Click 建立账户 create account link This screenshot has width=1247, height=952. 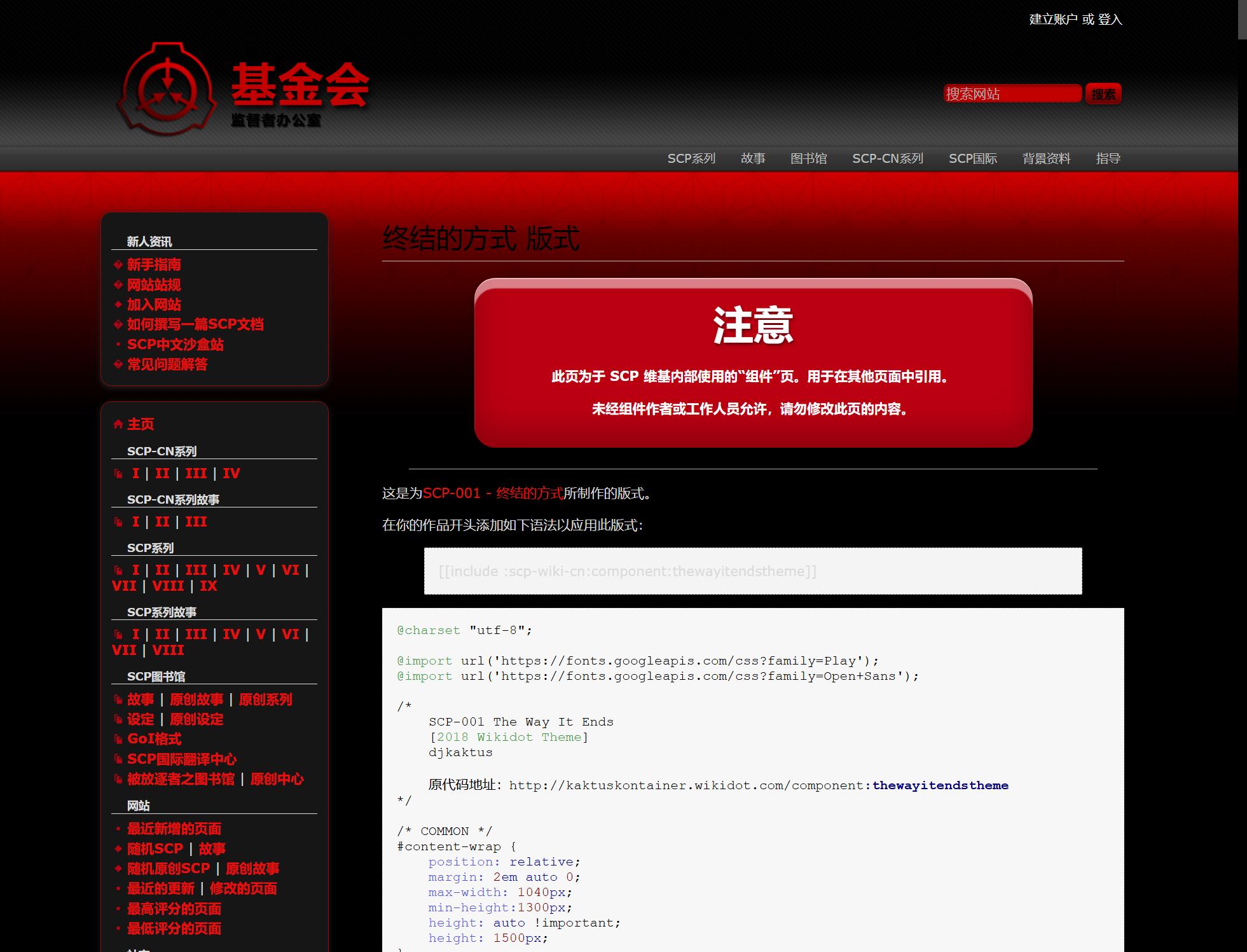coord(1053,20)
